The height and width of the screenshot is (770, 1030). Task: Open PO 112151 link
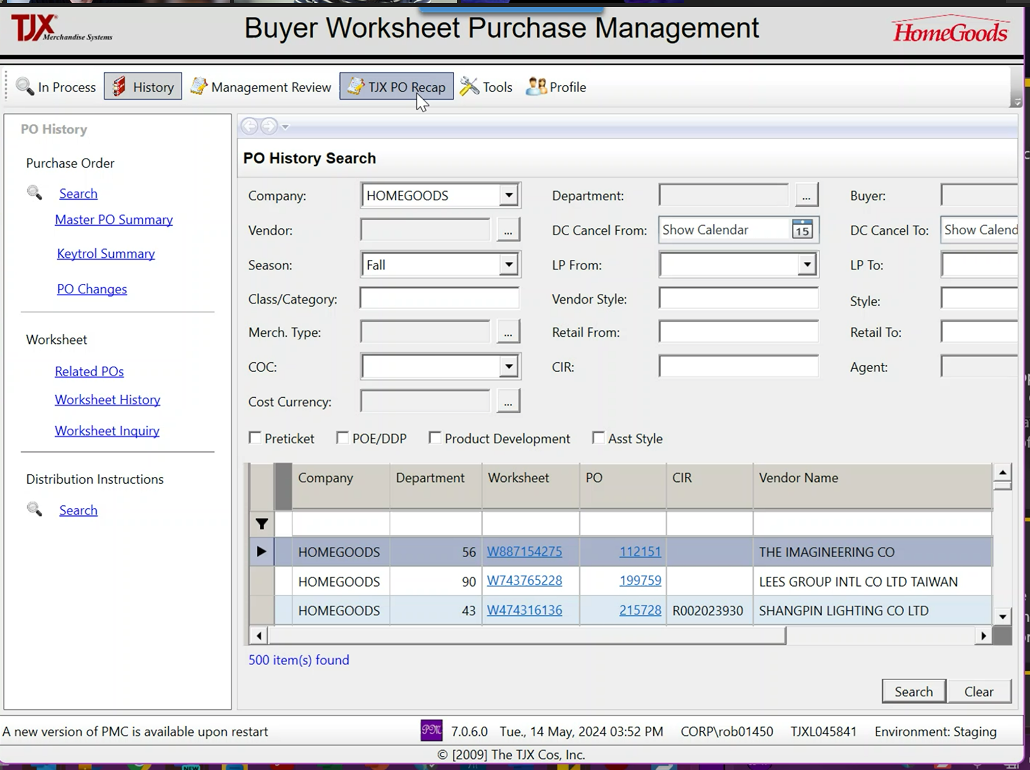coord(640,552)
